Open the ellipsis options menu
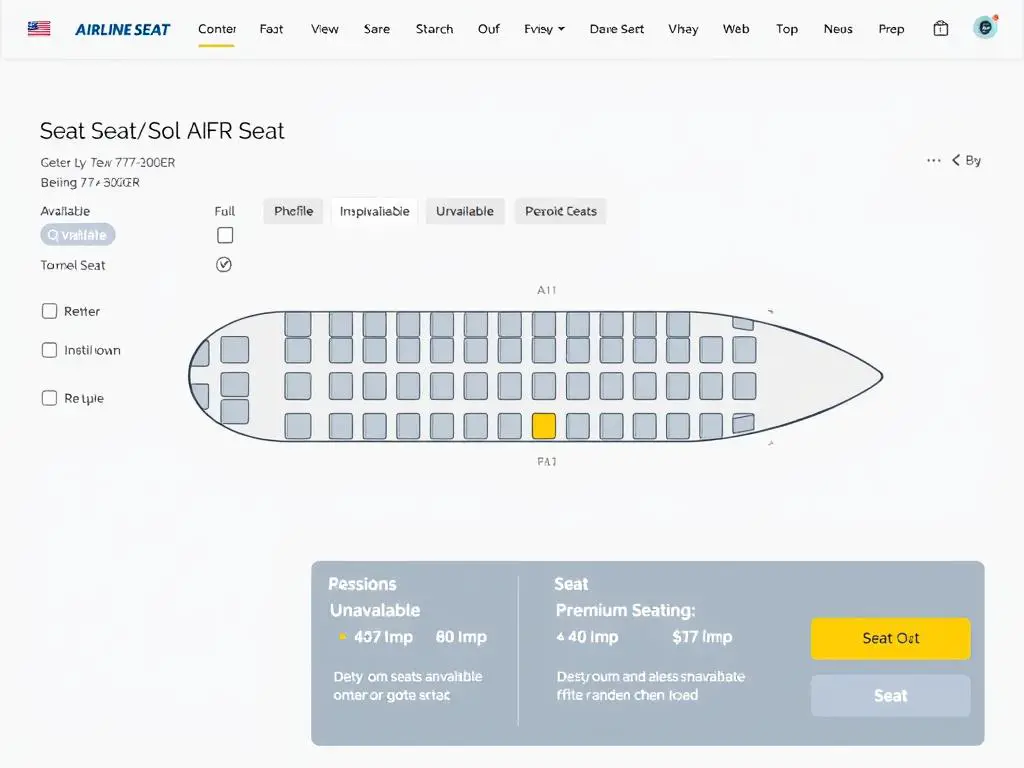This screenshot has height=768, width=1024. pos(934,159)
